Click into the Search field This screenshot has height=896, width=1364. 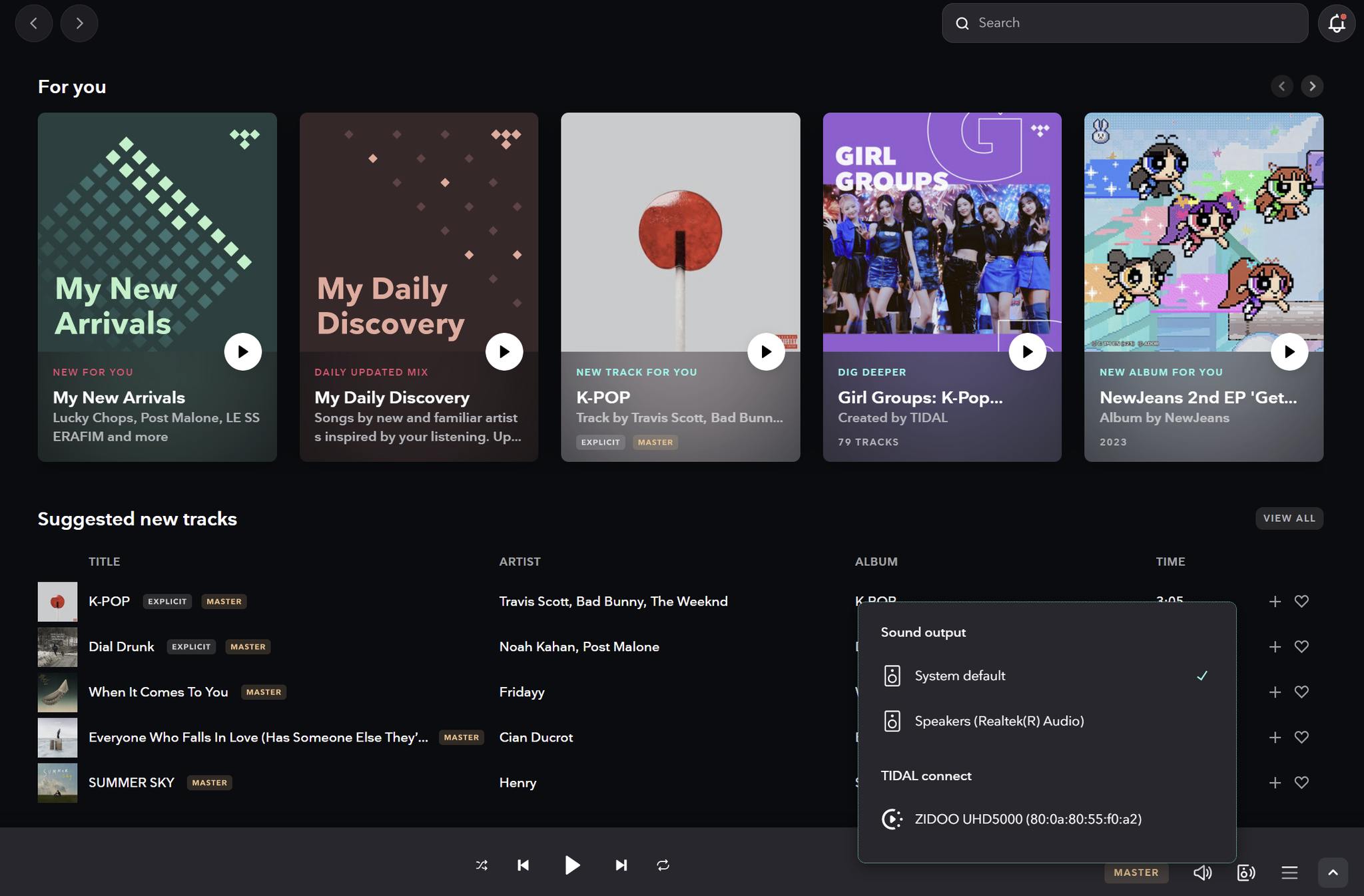(x=1124, y=23)
